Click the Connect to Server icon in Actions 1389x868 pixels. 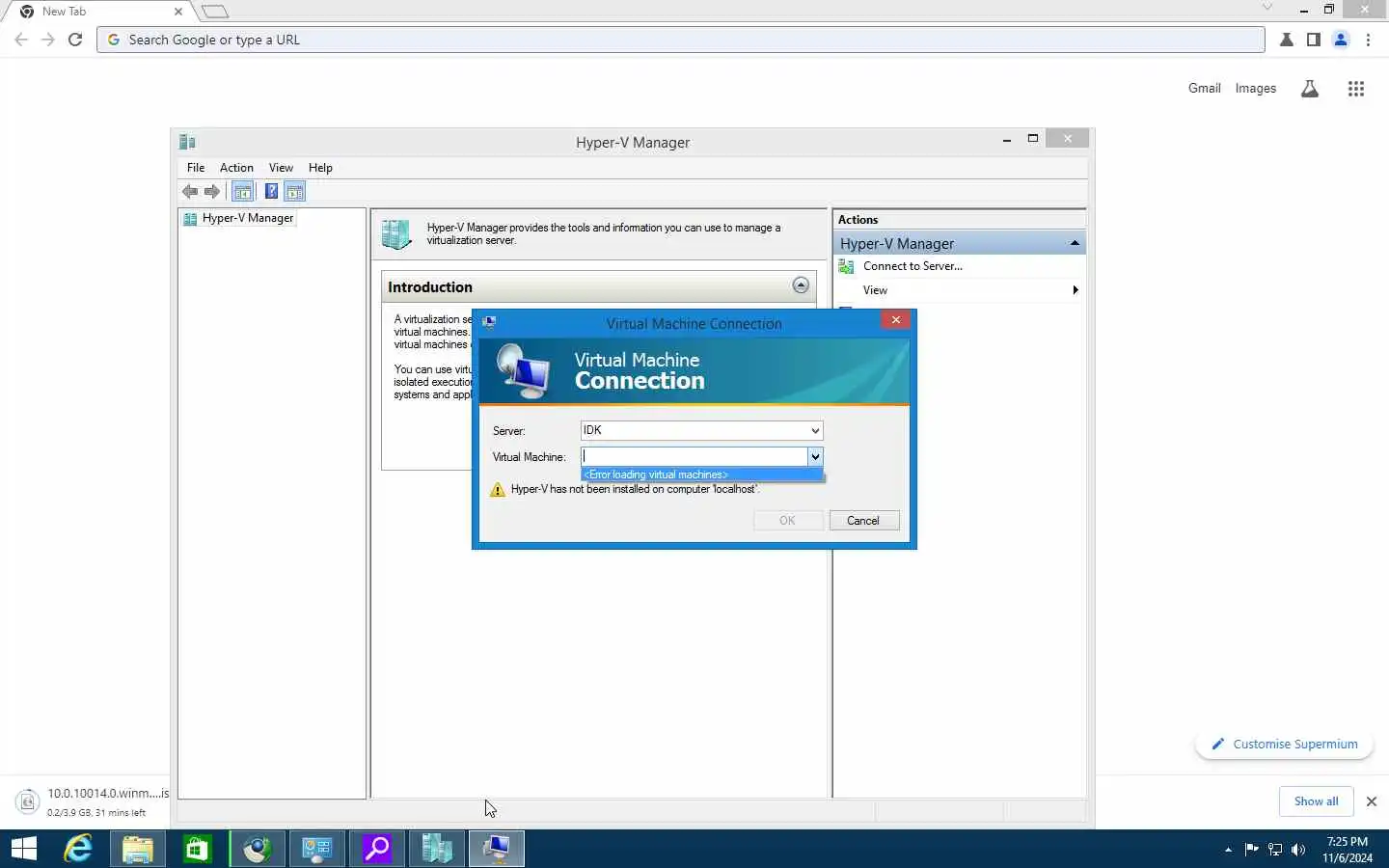point(847,266)
